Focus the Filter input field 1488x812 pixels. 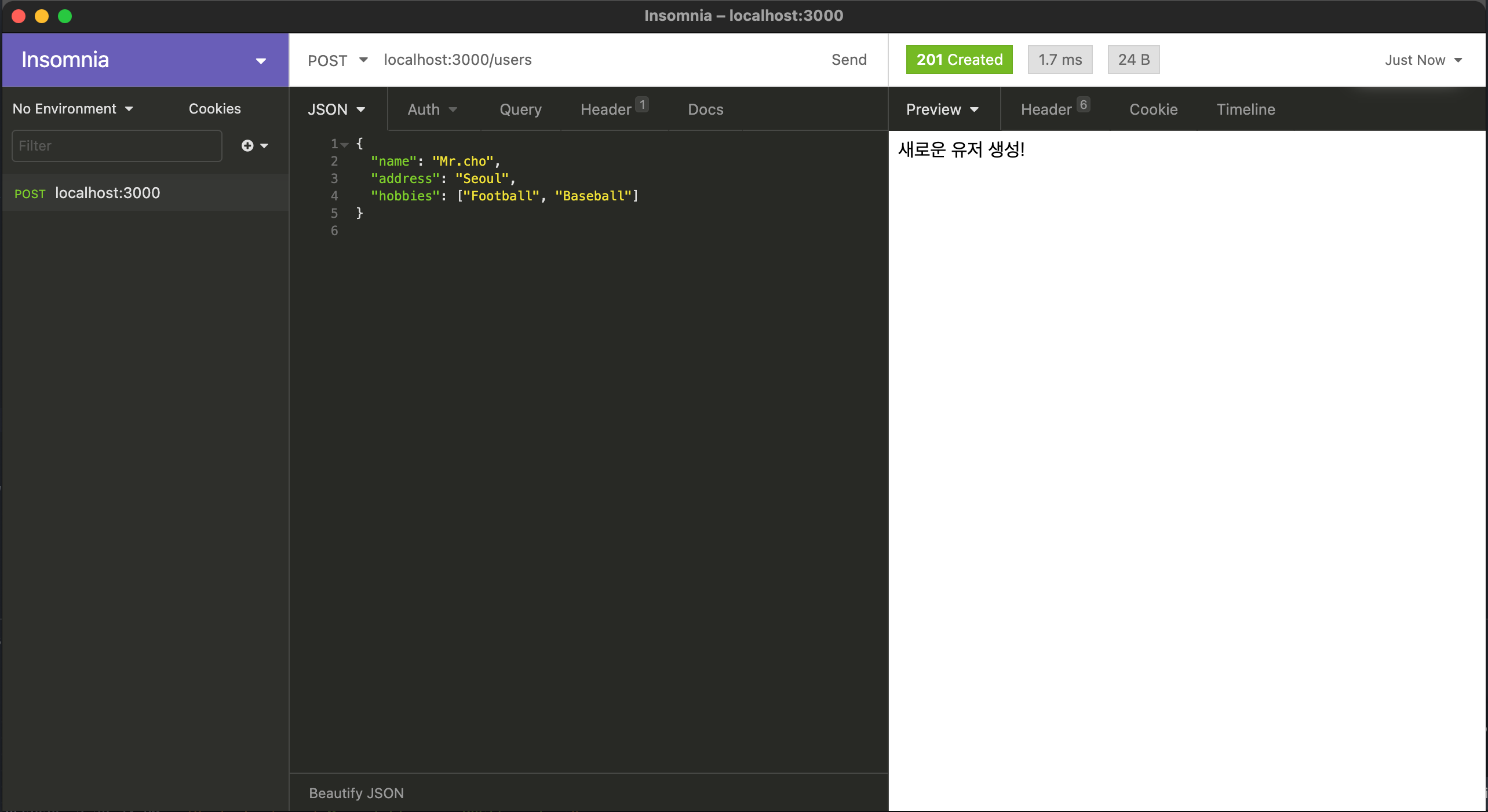(x=116, y=145)
